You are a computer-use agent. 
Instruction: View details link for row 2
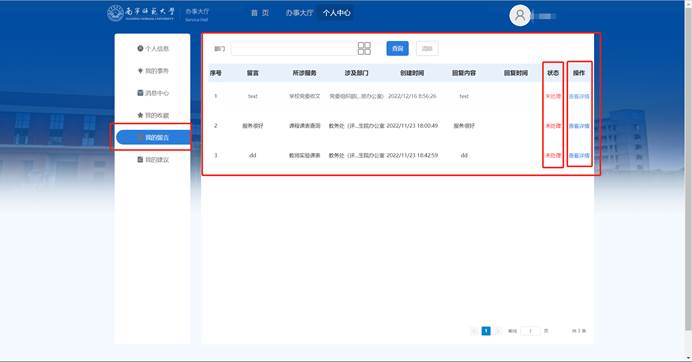tap(579, 126)
